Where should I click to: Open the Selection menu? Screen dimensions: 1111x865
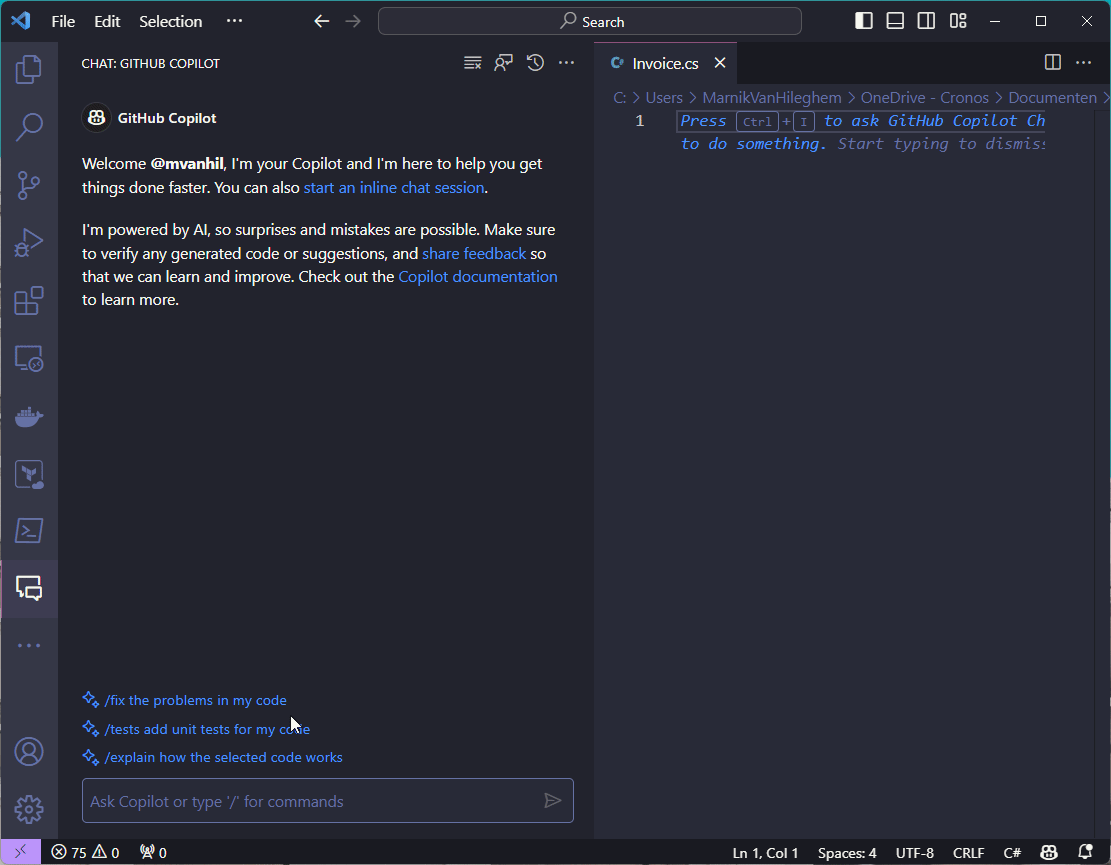coord(170,22)
